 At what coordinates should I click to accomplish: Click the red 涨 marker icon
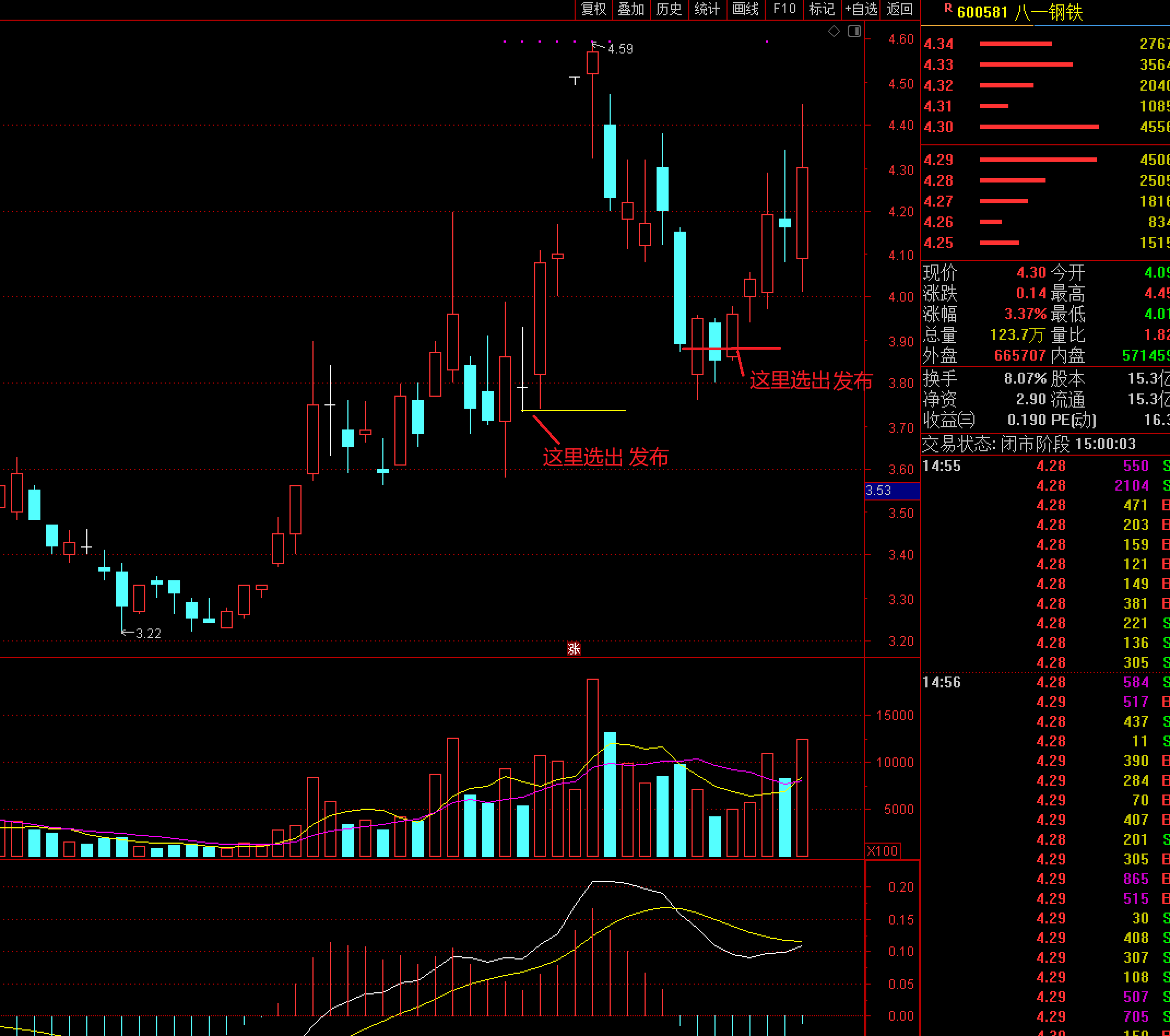click(574, 648)
